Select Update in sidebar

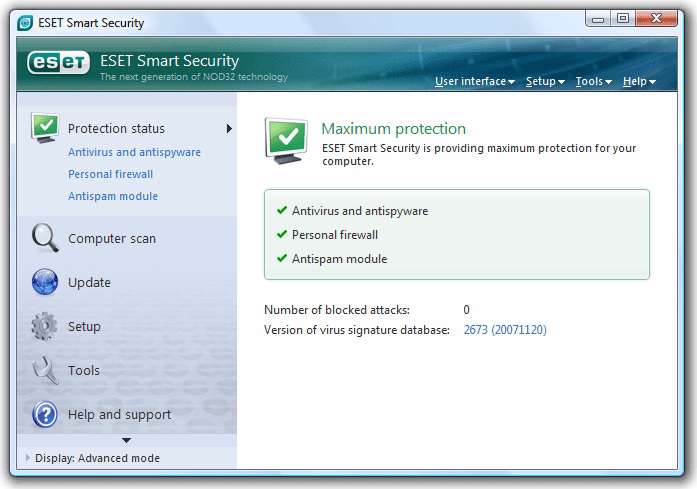[89, 282]
